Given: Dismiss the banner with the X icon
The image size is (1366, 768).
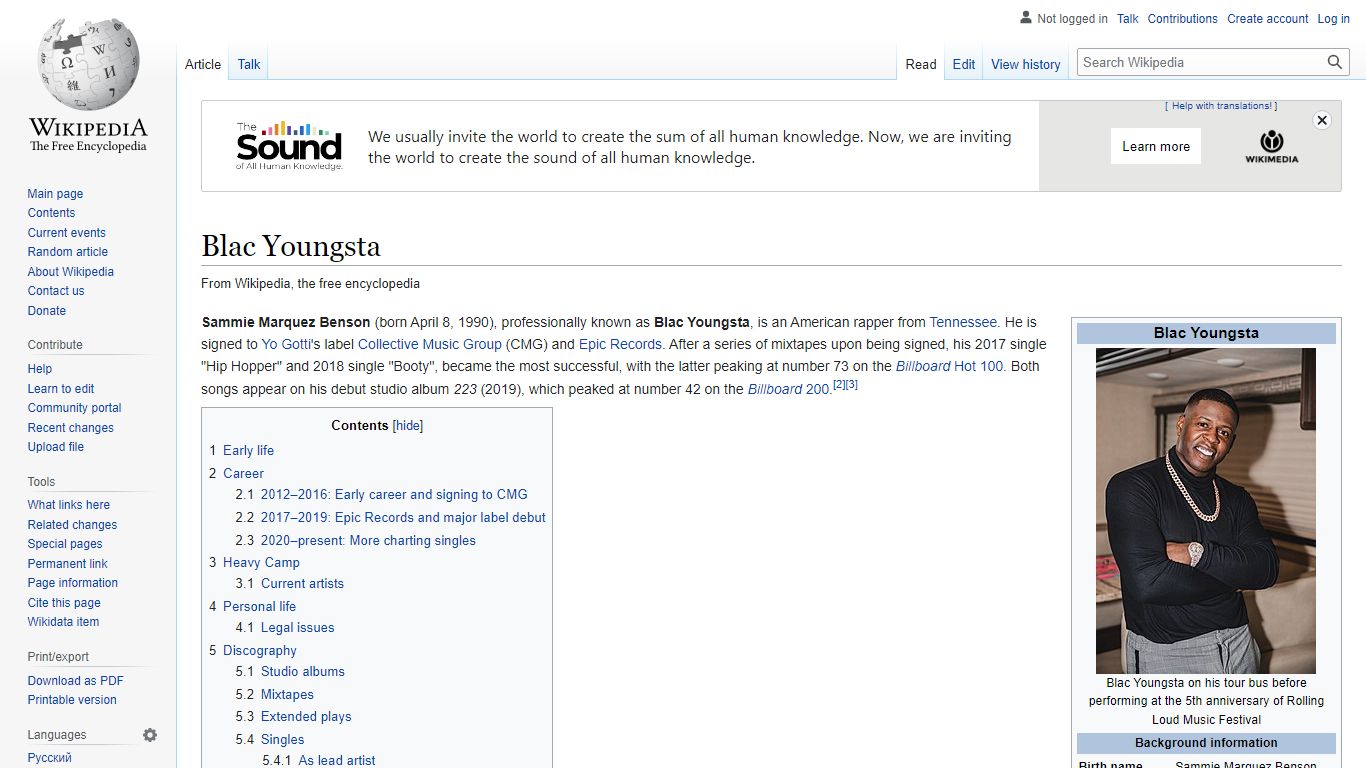Looking at the screenshot, I should pyautogui.click(x=1322, y=120).
